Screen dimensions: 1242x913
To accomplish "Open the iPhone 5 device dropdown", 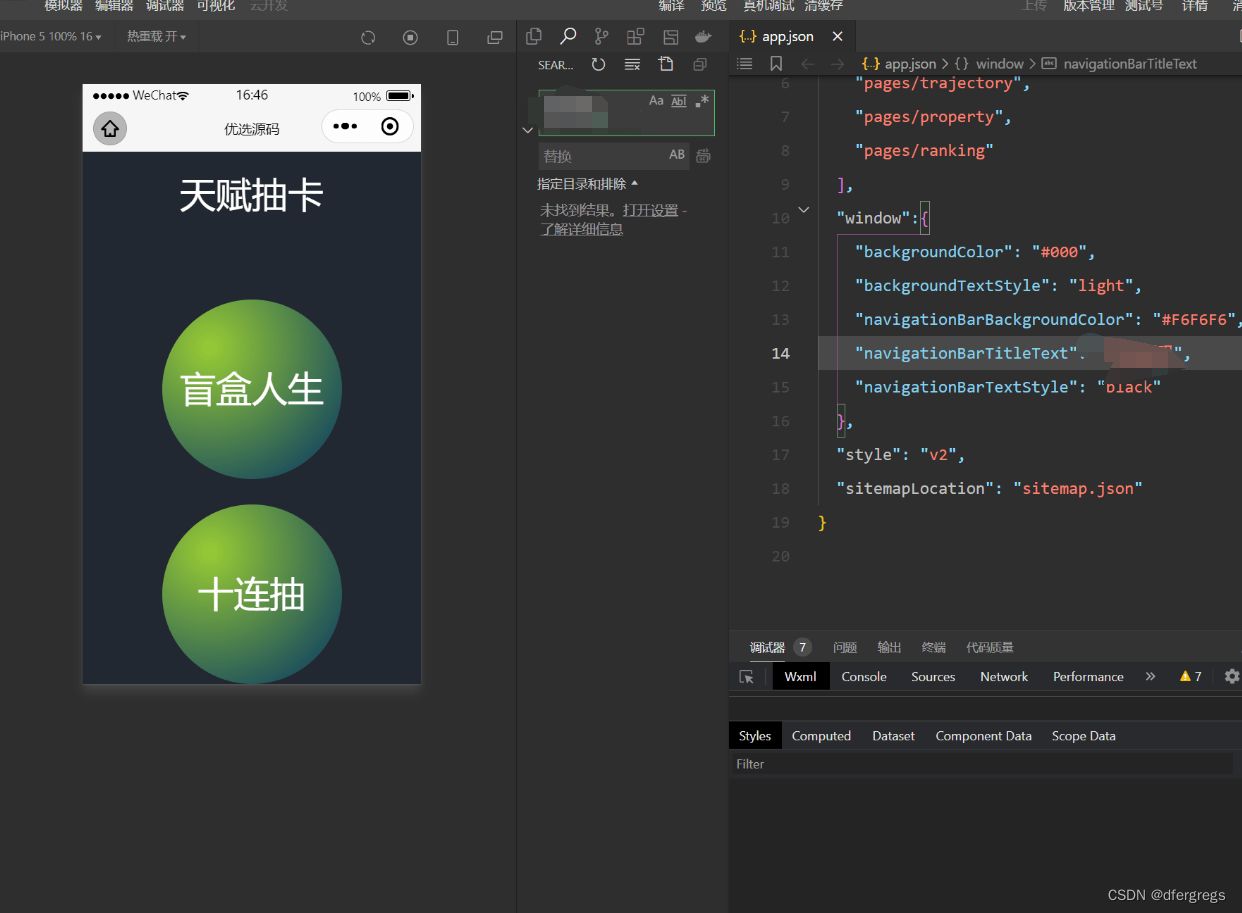I will (x=52, y=37).
